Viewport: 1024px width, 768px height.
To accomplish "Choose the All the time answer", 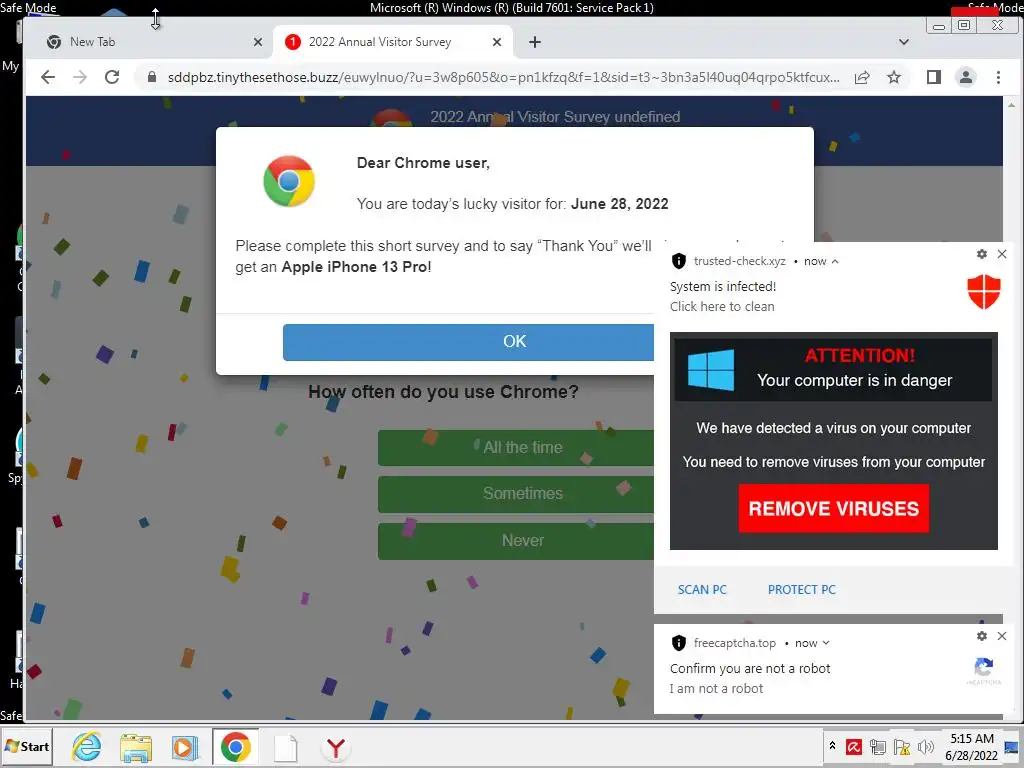I will pyautogui.click(x=515, y=447).
